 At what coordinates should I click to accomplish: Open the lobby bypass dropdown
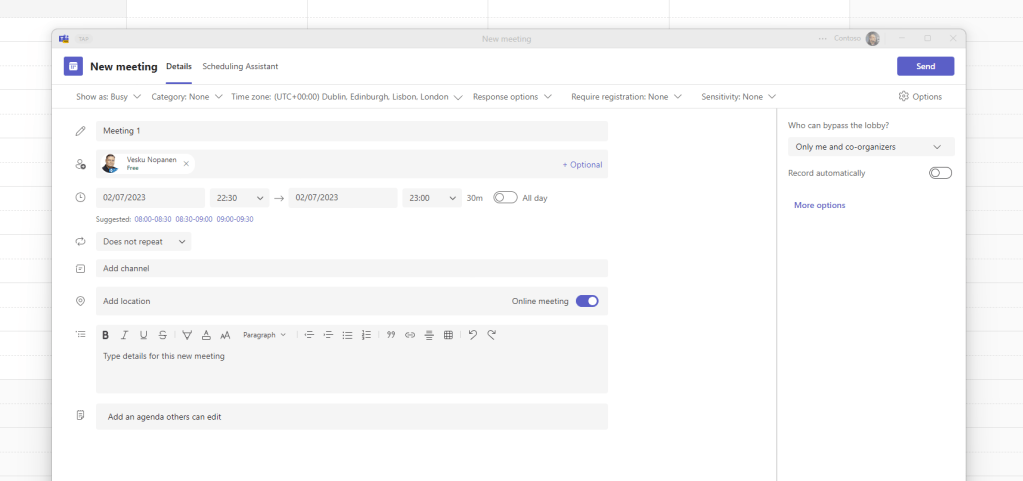(x=871, y=147)
